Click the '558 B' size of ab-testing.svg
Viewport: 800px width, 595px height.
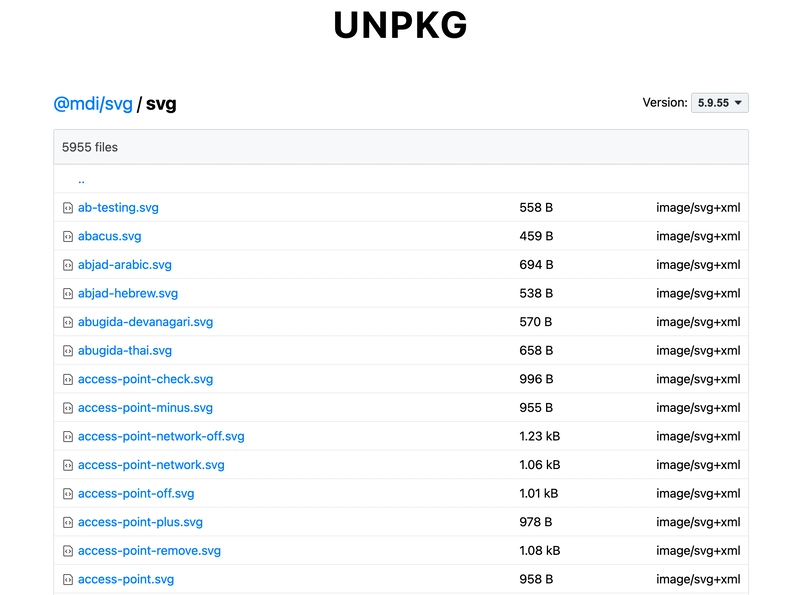pos(536,208)
